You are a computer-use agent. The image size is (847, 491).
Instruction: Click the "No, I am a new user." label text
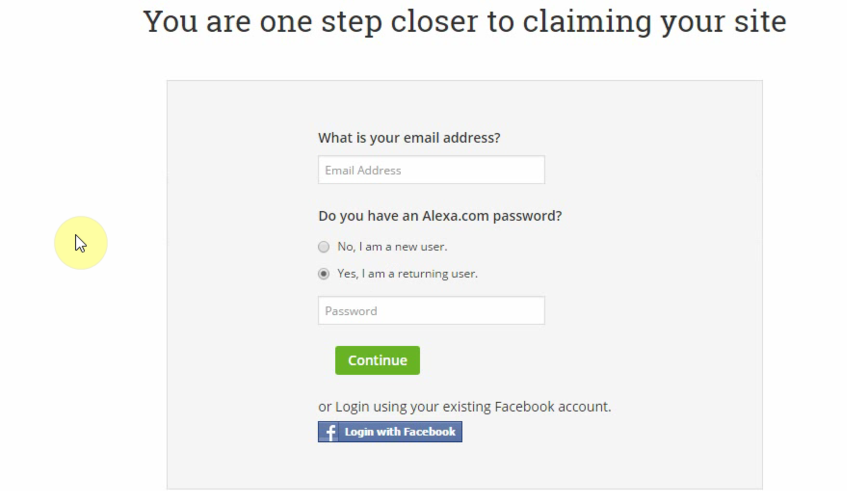tap(392, 247)
